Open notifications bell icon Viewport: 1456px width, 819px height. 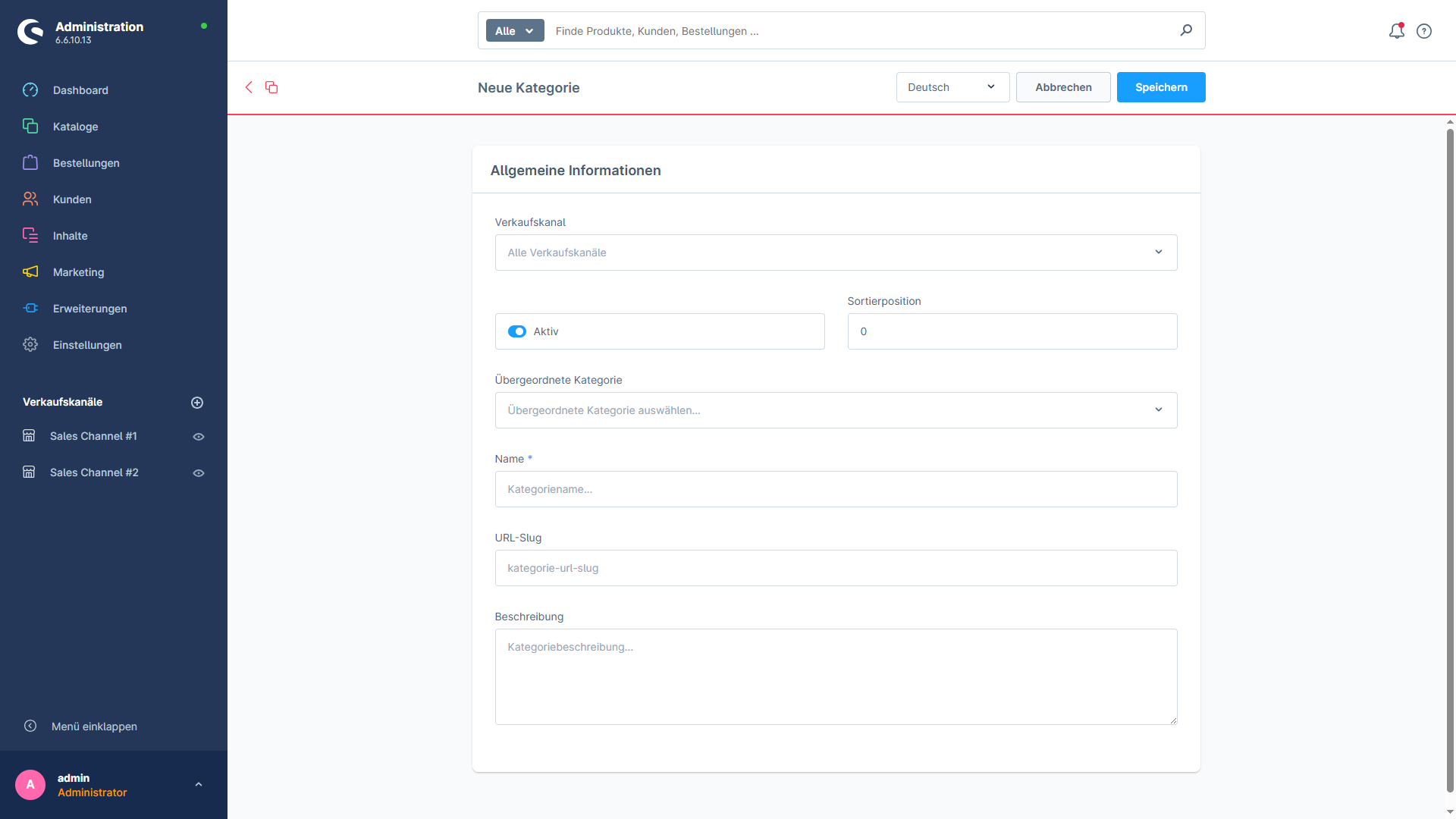click(x=1396, y=31)
